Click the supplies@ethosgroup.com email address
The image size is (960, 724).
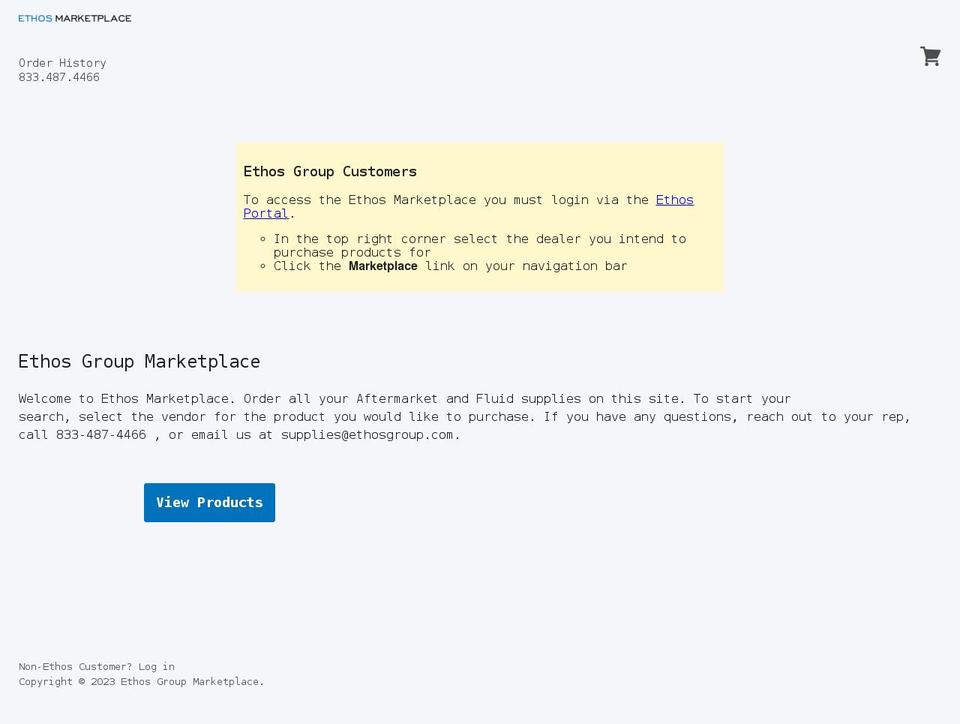(x=367, y=435)
